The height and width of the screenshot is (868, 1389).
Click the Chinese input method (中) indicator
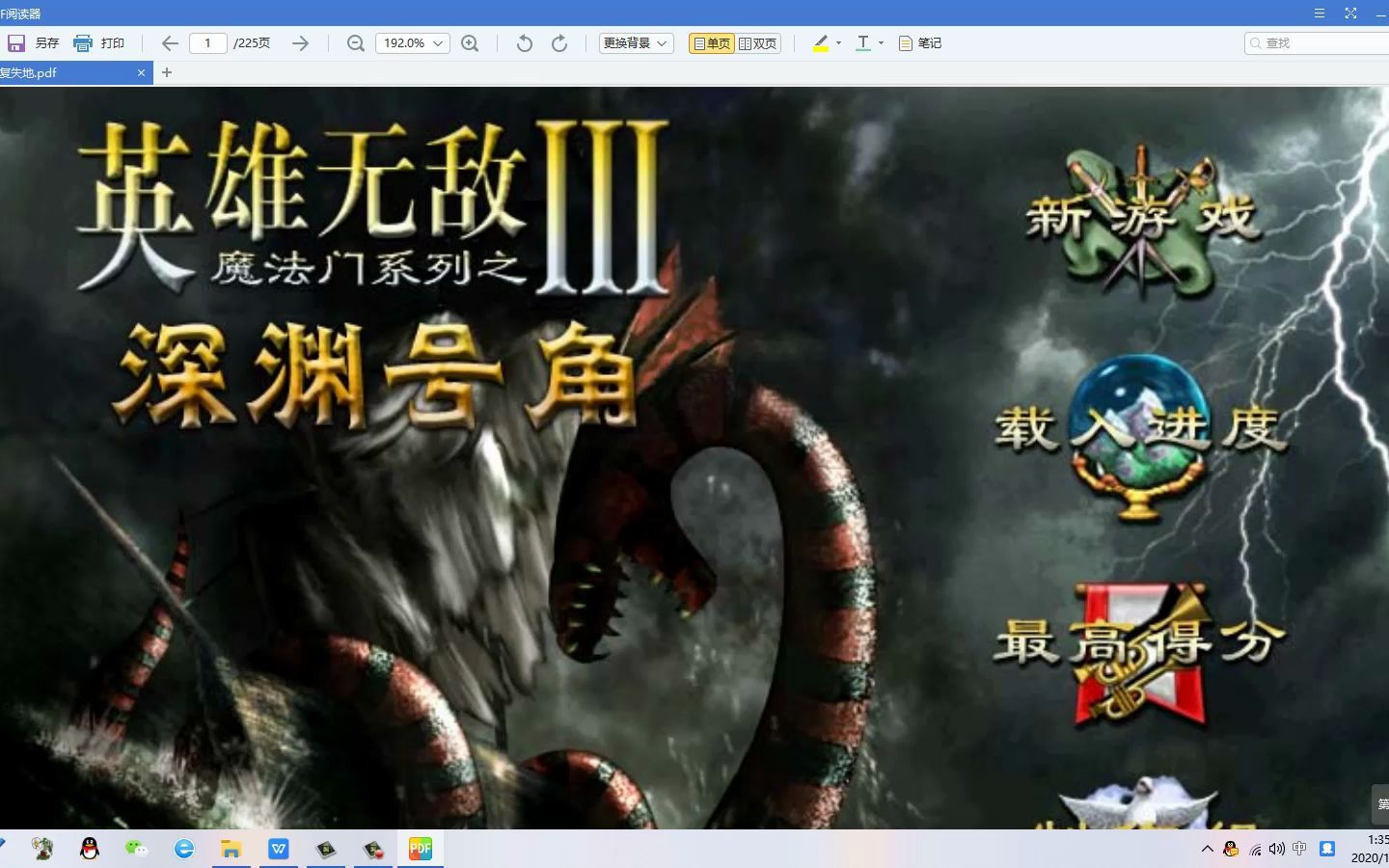tap(1300, 849)
